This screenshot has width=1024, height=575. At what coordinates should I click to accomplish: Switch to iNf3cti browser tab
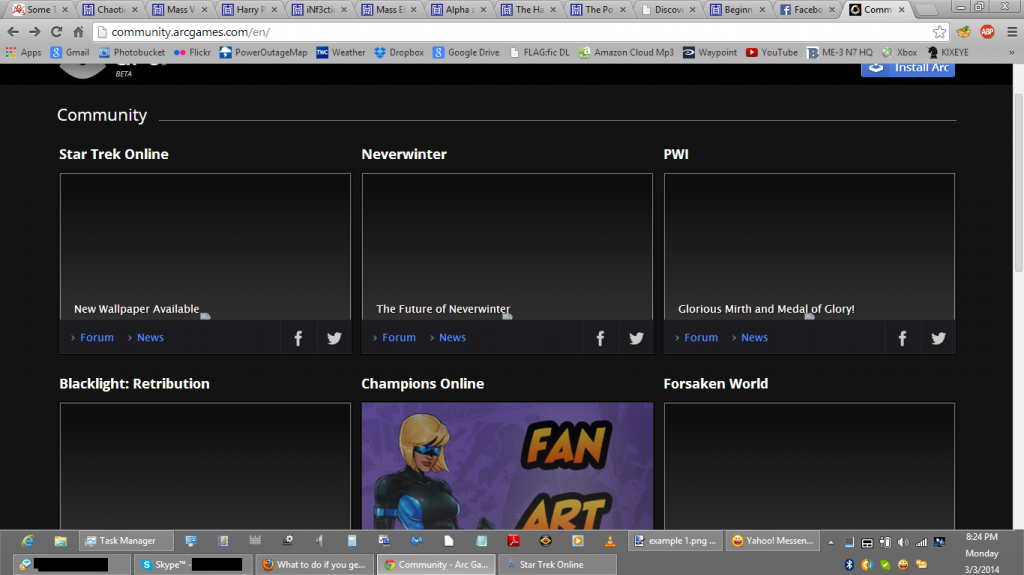319,9
